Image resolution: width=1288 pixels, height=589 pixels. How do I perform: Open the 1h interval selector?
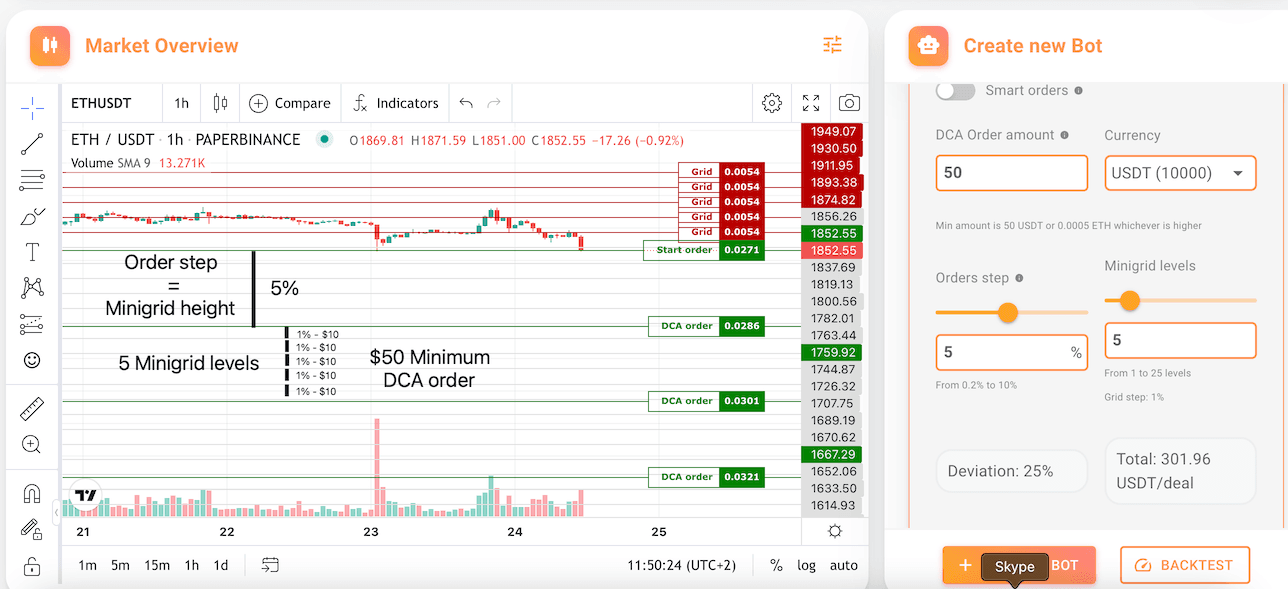tap(181, 103)
